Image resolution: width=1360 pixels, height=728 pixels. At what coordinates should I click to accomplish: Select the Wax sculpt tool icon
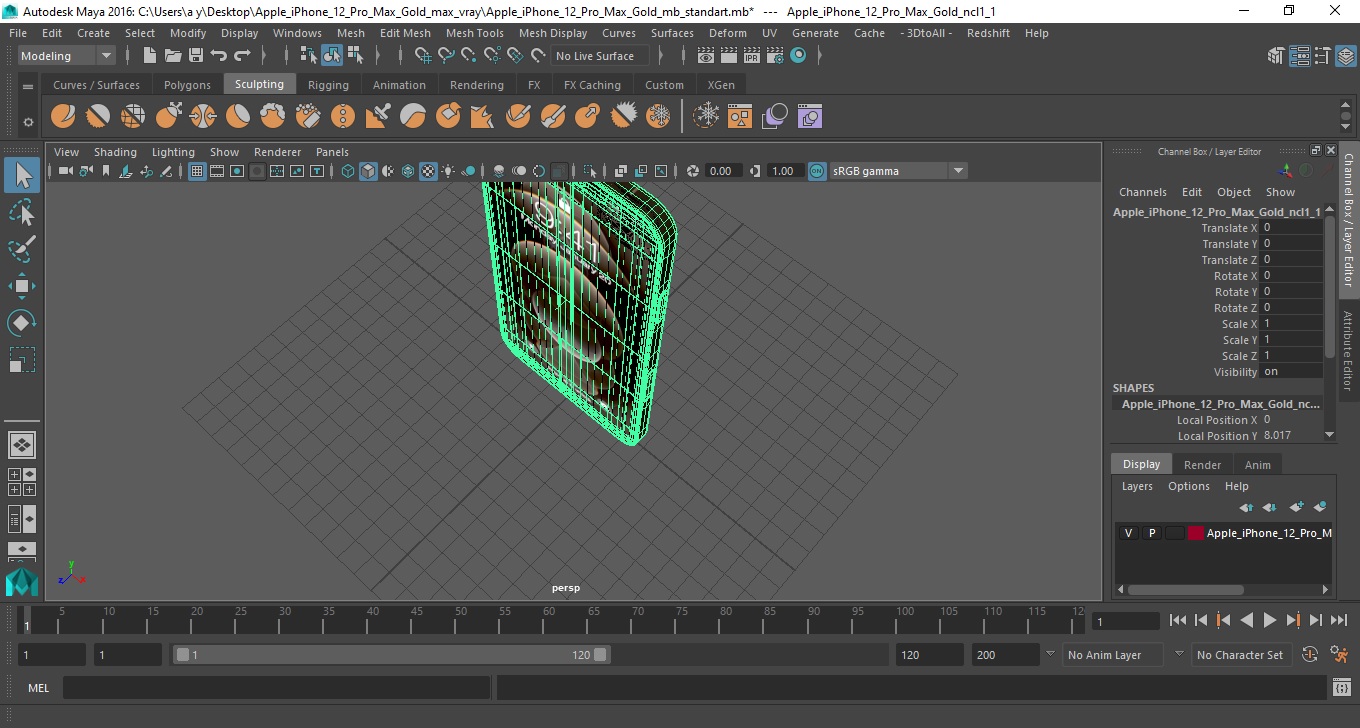pos(413,117)
